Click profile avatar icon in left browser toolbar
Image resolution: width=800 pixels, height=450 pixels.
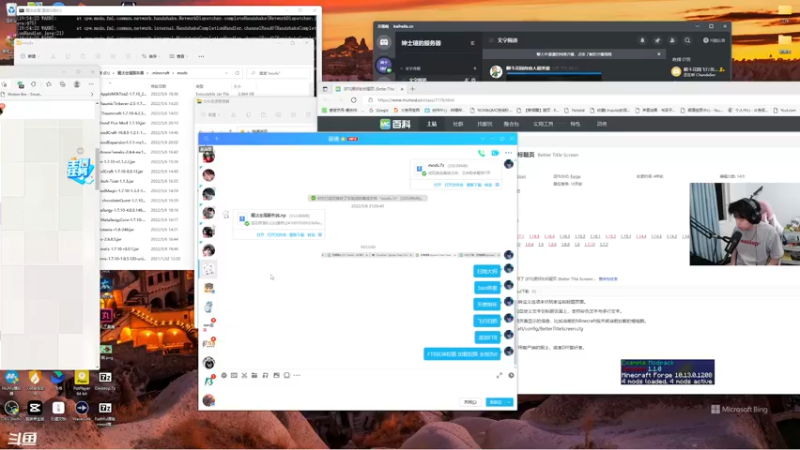77,84
